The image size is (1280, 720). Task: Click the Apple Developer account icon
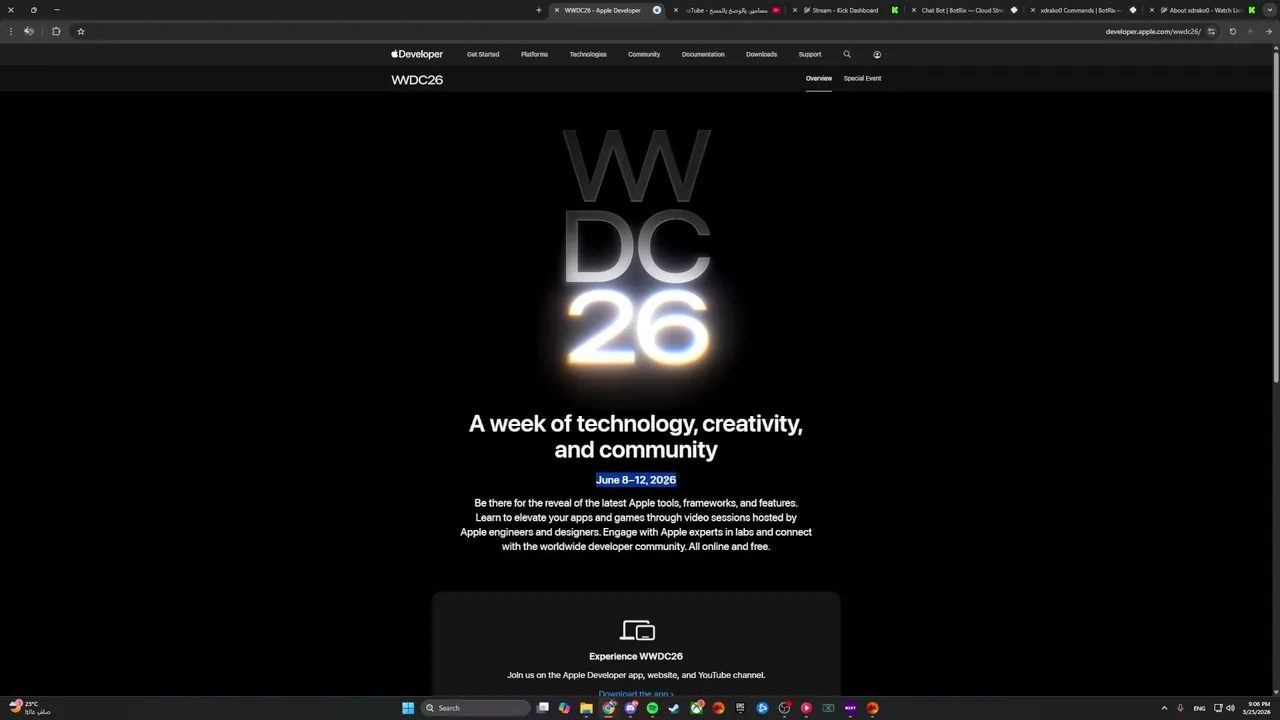pos(877,54)
